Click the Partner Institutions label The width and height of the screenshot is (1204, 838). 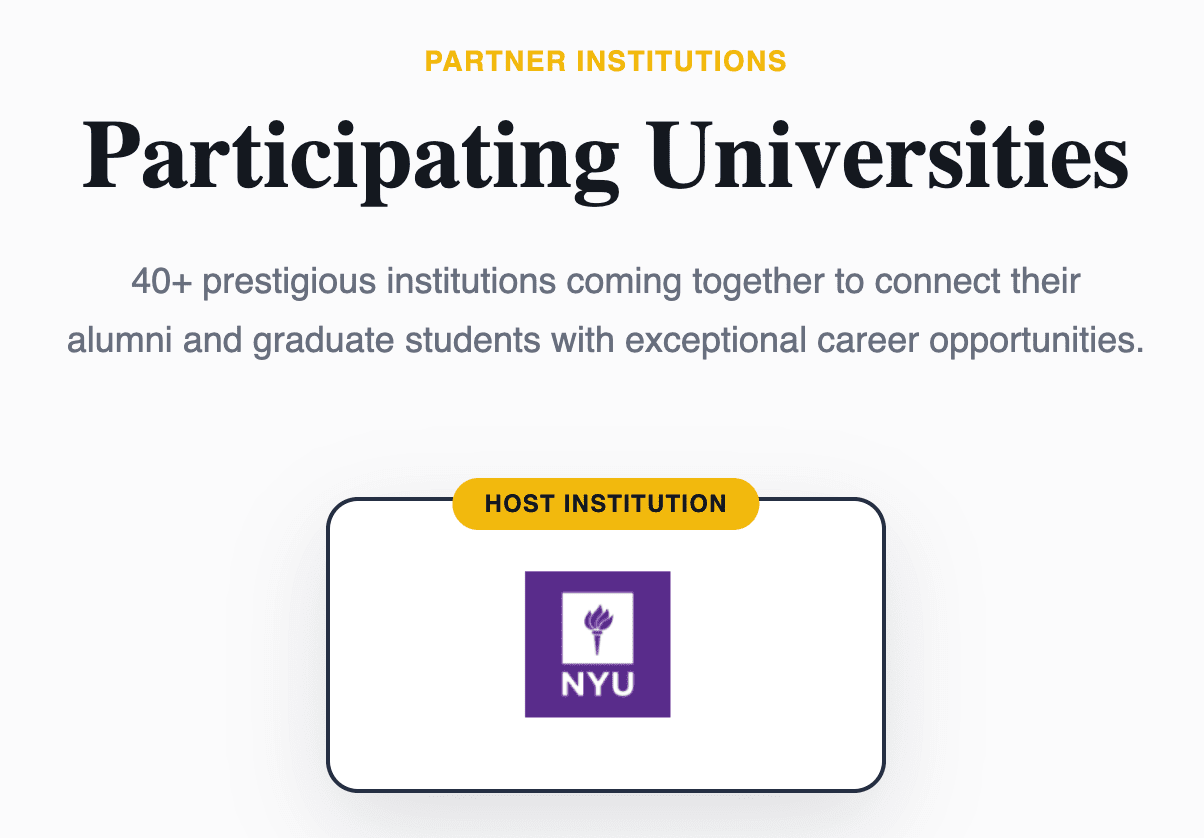pyautogui.click(x=606, y=61)
